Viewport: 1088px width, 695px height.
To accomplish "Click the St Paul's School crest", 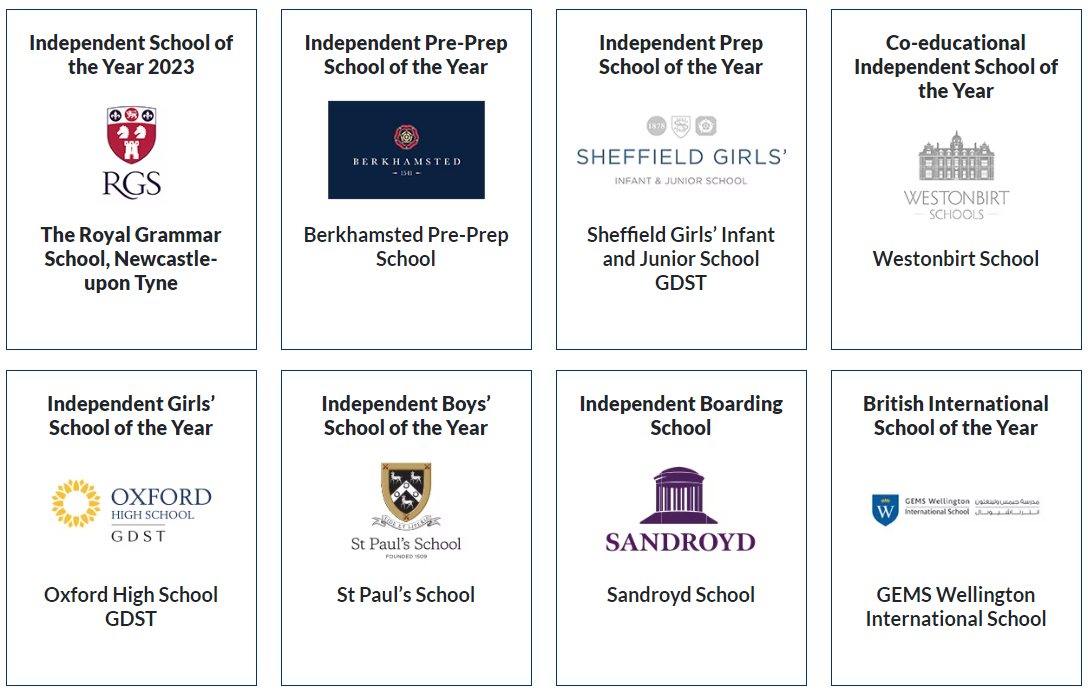I will coord(406,510).
